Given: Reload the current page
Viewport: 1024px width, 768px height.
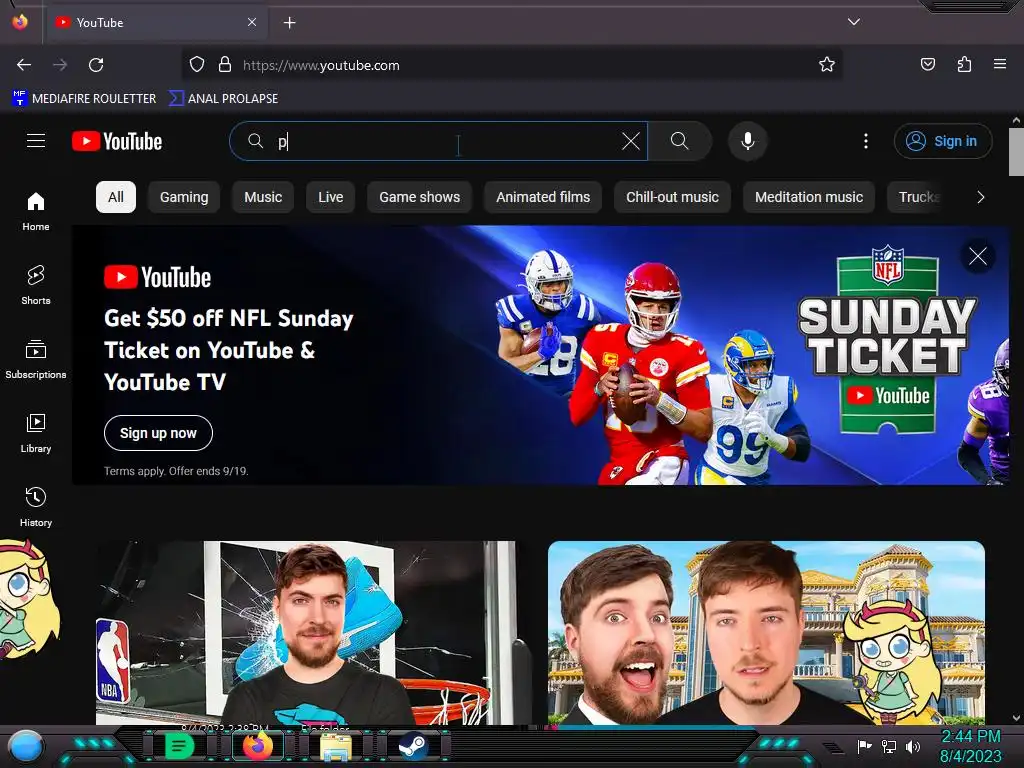Looking at the screenshot, I should pyautogui.click(x=96, y=65).
